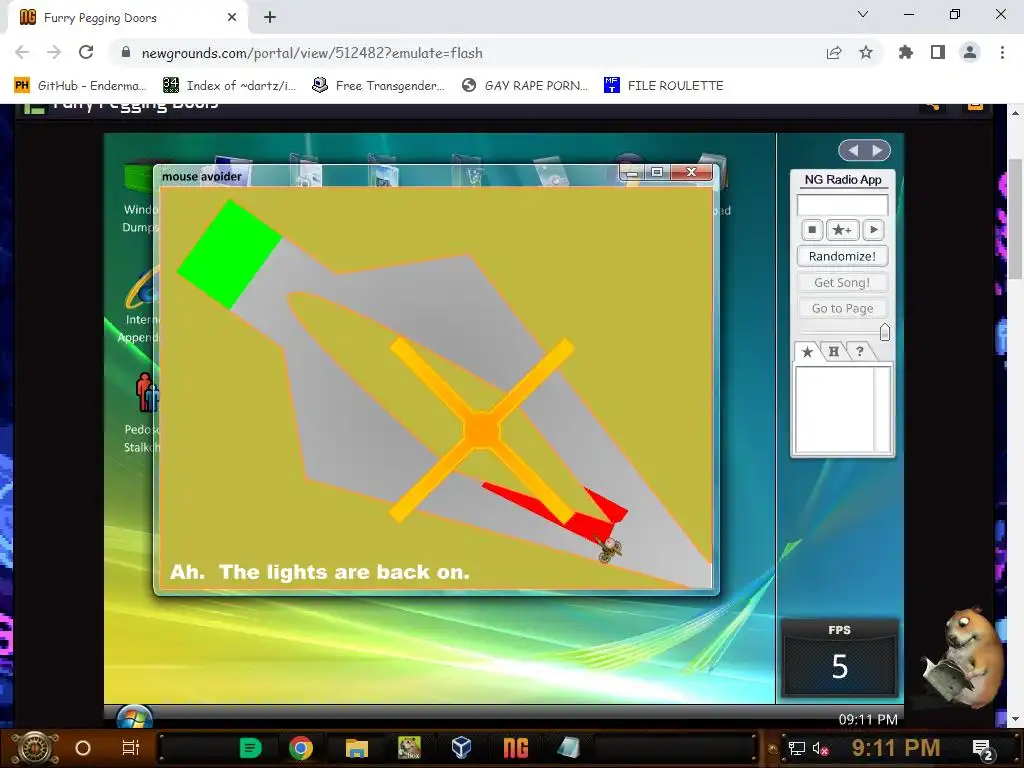The height and width of the screenshot is (768, 1024).
Task: Open the notification center with 2 alerts
Action: [x=982, y=749]
